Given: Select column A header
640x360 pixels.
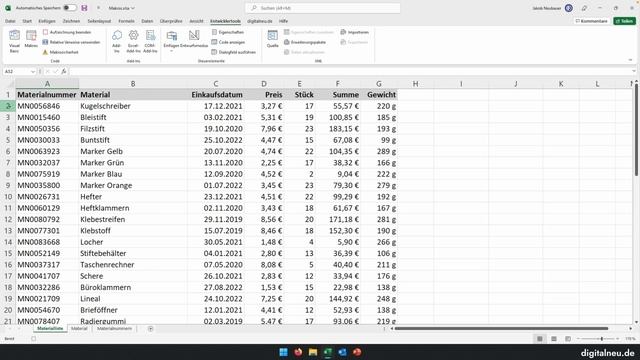Looking at the screenshot, I should 47,84.
